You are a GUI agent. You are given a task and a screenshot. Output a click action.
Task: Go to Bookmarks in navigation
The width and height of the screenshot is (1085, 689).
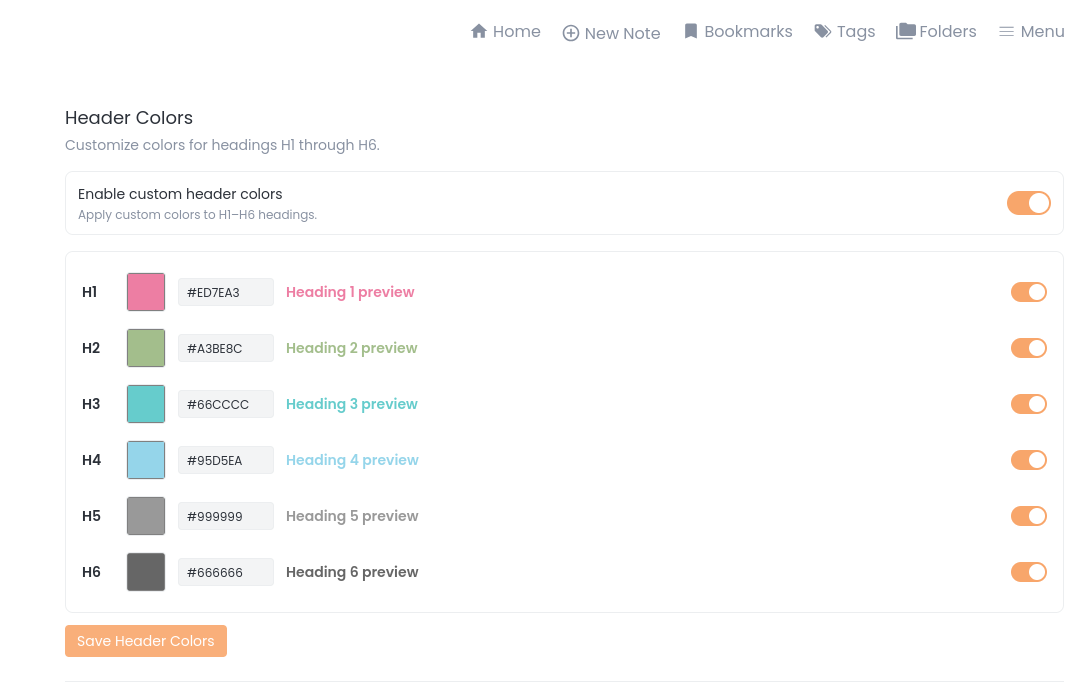coord(738,32)
